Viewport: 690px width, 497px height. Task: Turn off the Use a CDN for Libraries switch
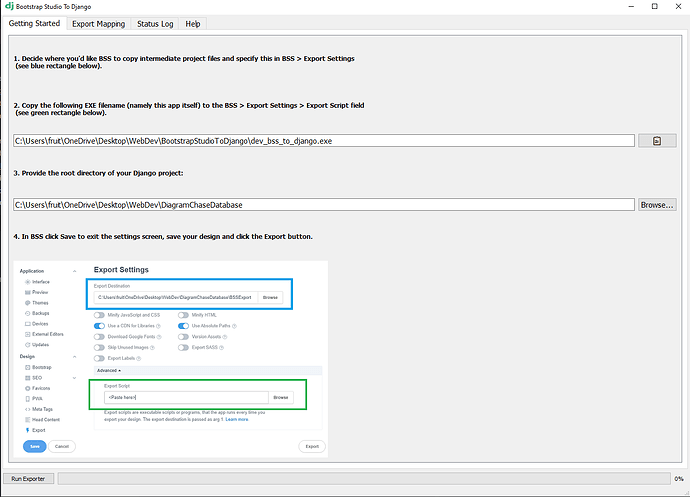99,326
